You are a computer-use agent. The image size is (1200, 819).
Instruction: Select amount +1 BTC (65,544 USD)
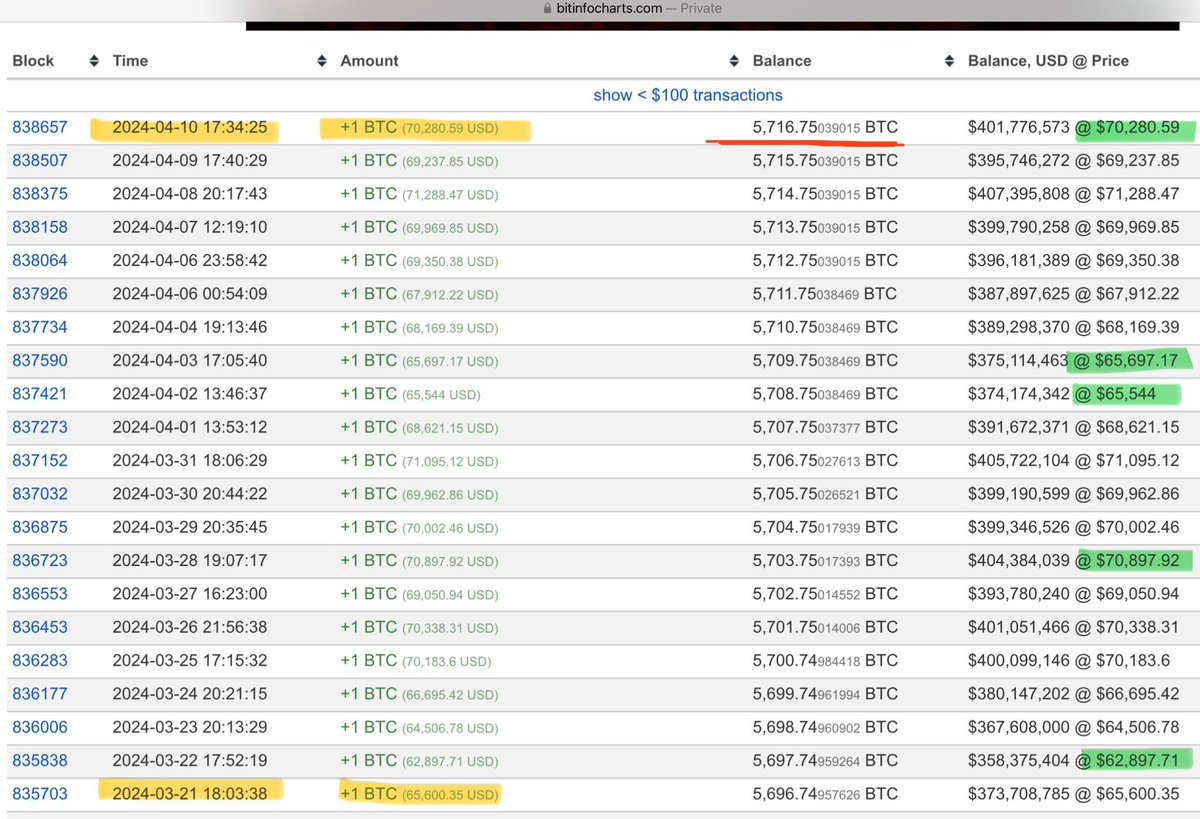click(x=411, y=394)
